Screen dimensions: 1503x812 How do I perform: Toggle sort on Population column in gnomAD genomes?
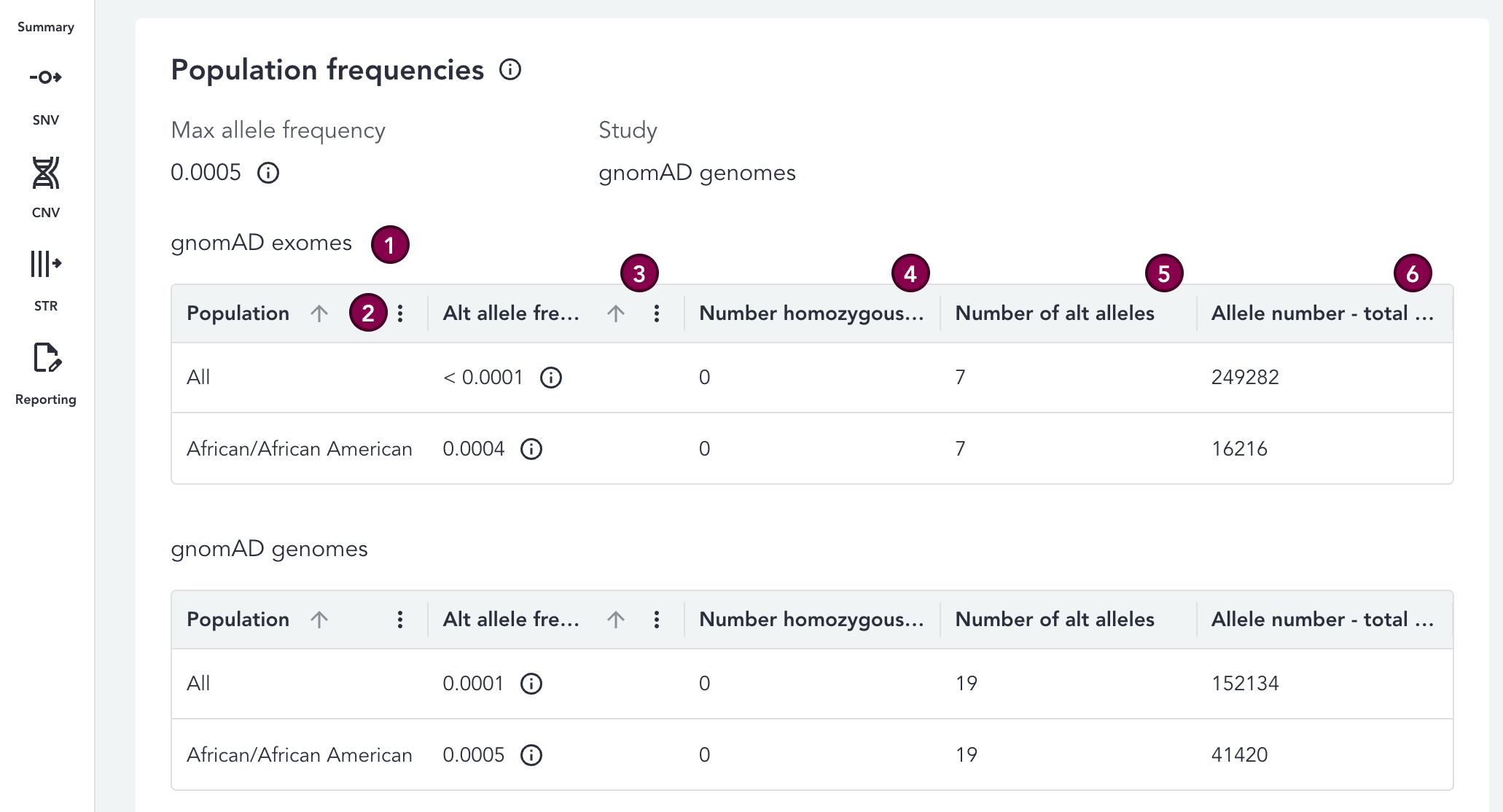click(319, 620)
